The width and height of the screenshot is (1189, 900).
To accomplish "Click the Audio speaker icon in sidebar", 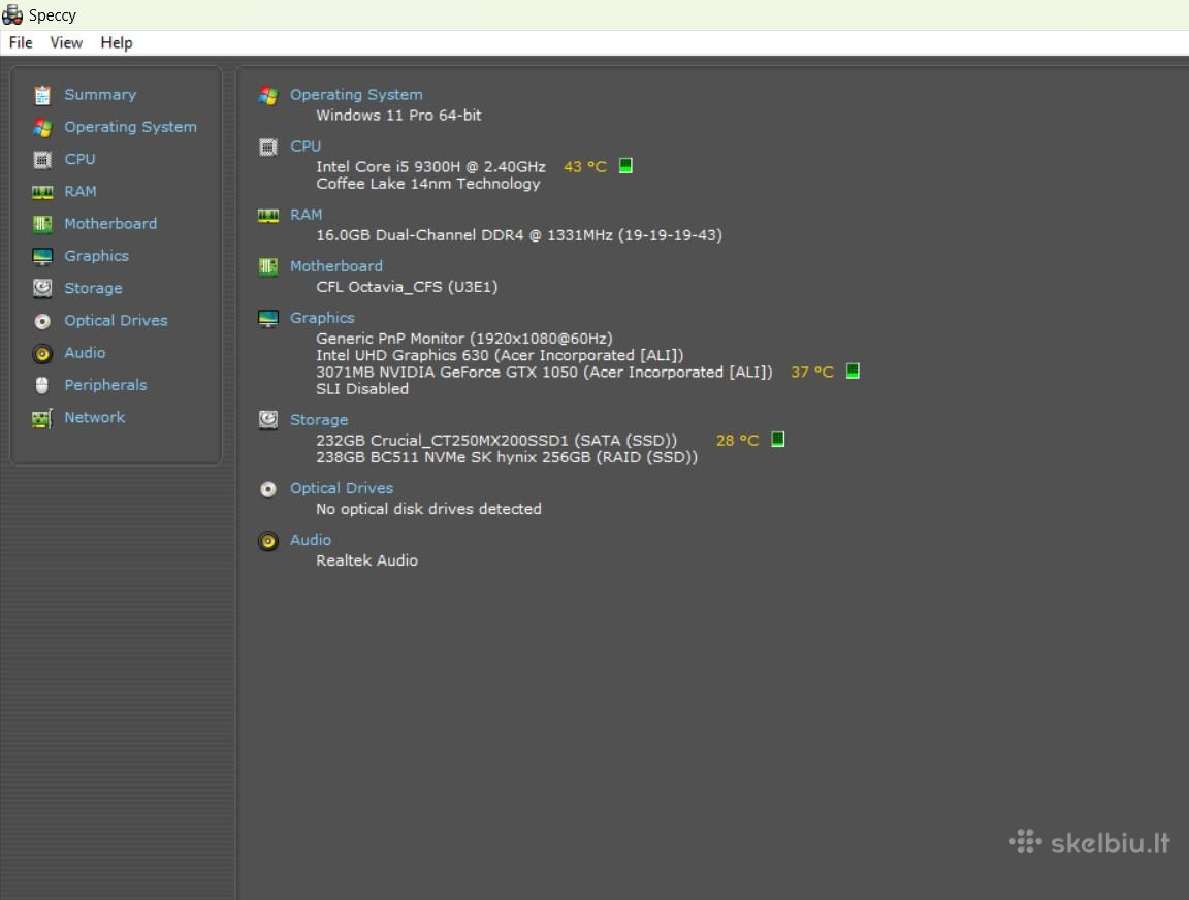I will 42,353.
